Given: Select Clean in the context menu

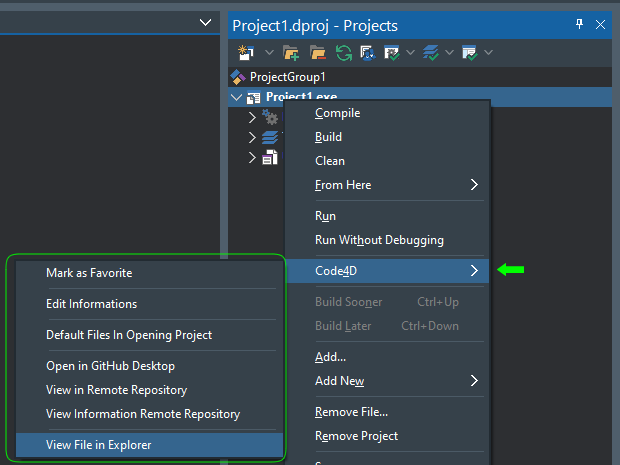Looking at the screenshot, I should click(388, 161).
